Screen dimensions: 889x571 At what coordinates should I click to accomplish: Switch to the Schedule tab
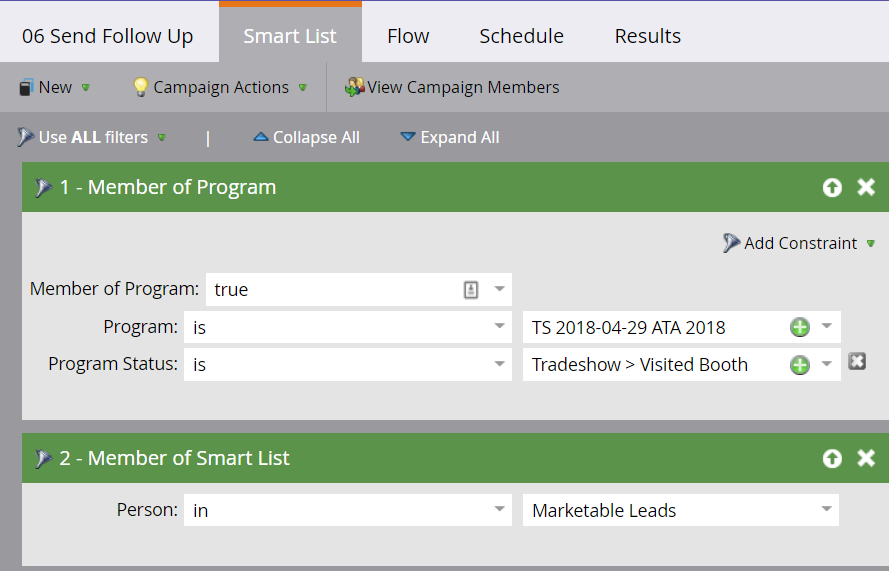tap(522, 36)
